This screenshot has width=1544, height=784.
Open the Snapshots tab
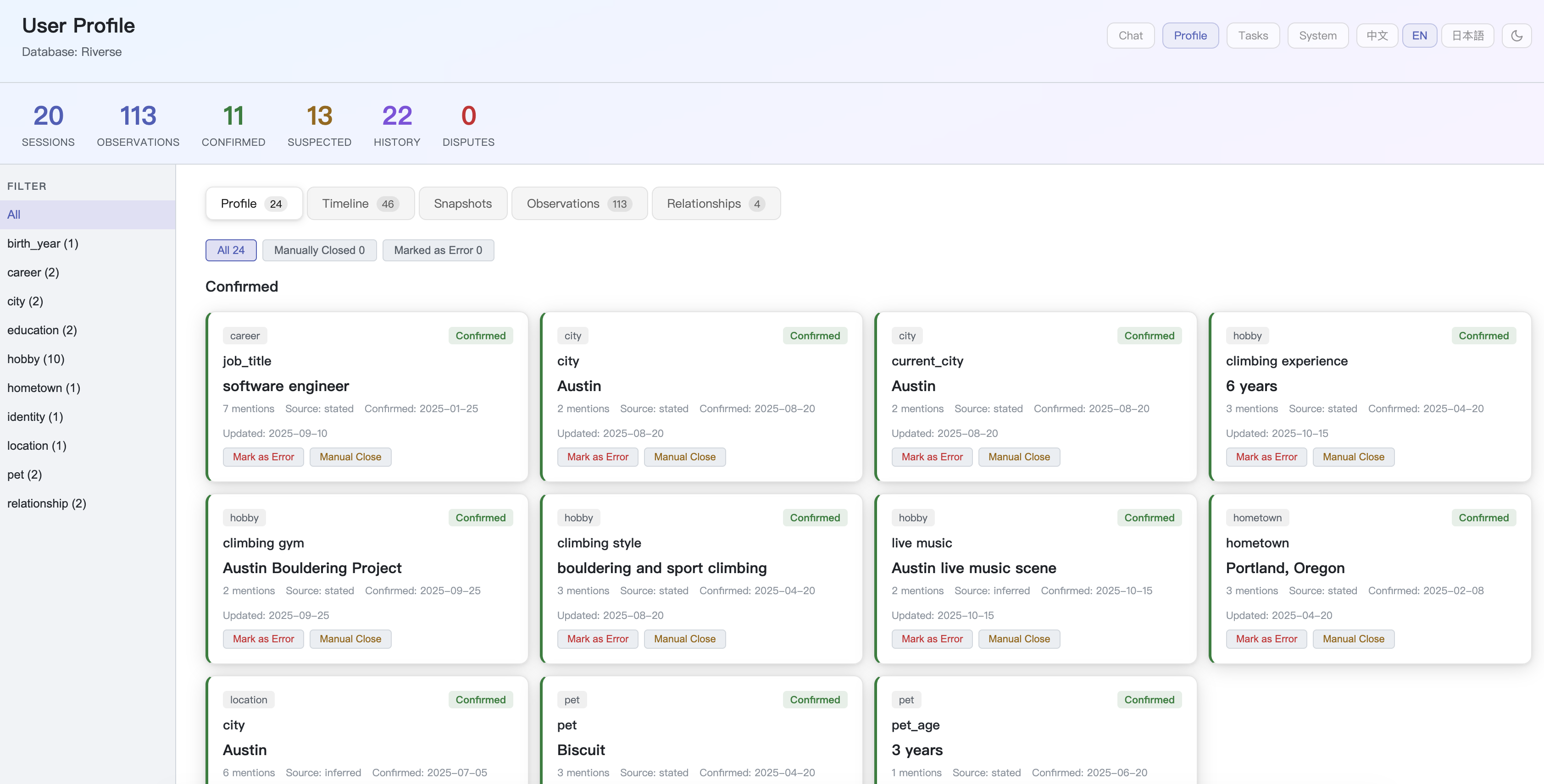point(463,204)
